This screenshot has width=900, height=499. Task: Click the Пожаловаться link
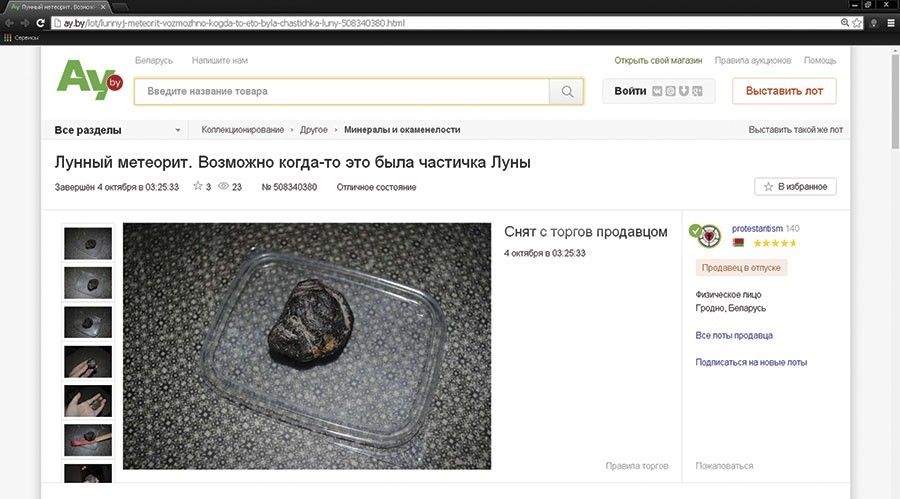(x=724, y=466)
